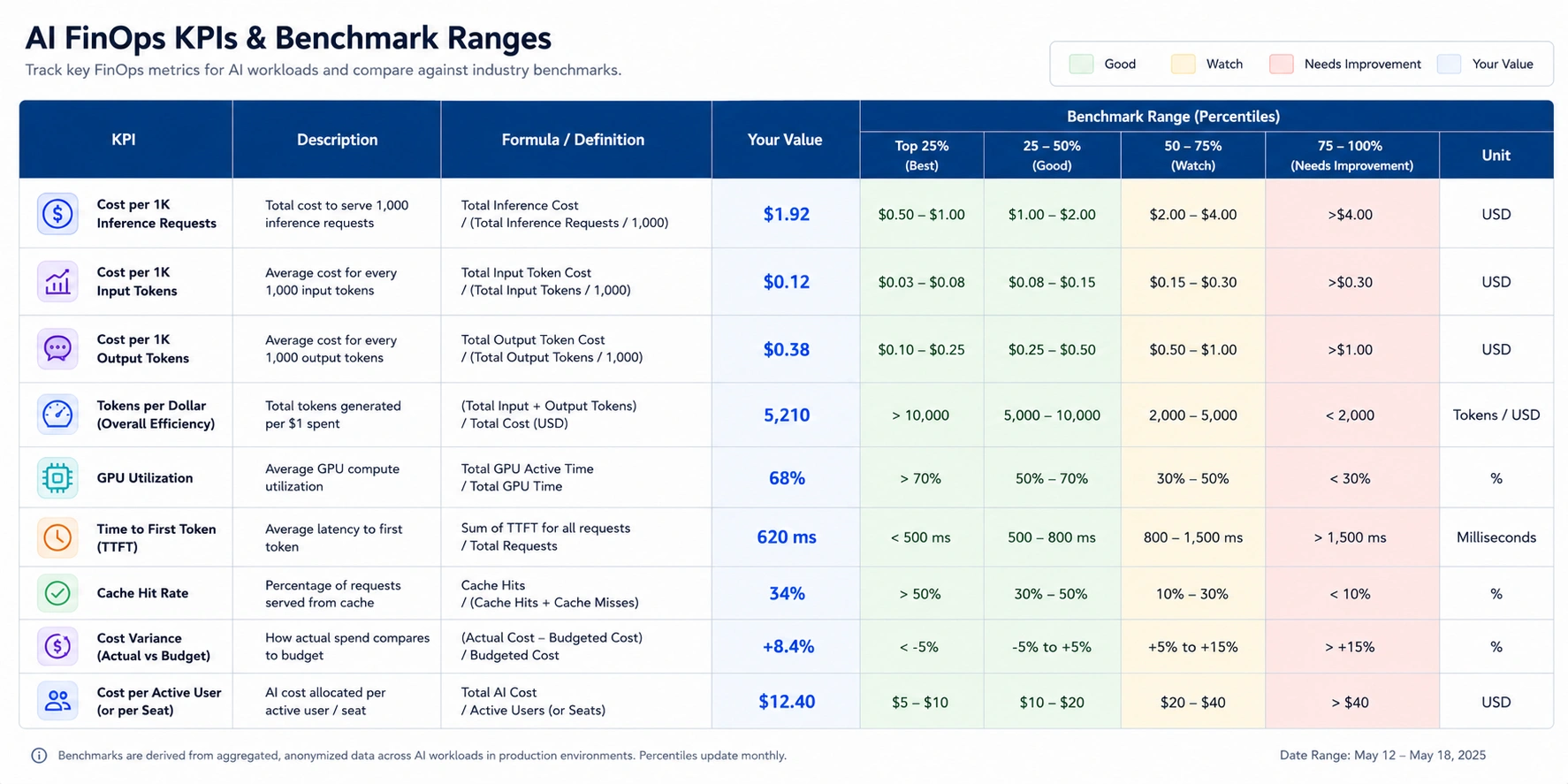Click the 'Cost per 1K Inference Requests' label
The width and height of the screenshot is (1568, 784).
pyautogui.click(x=156, y=214)
